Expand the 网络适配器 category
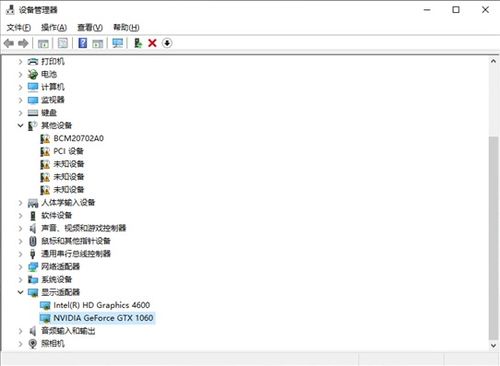500x366 pixels. 20,267
